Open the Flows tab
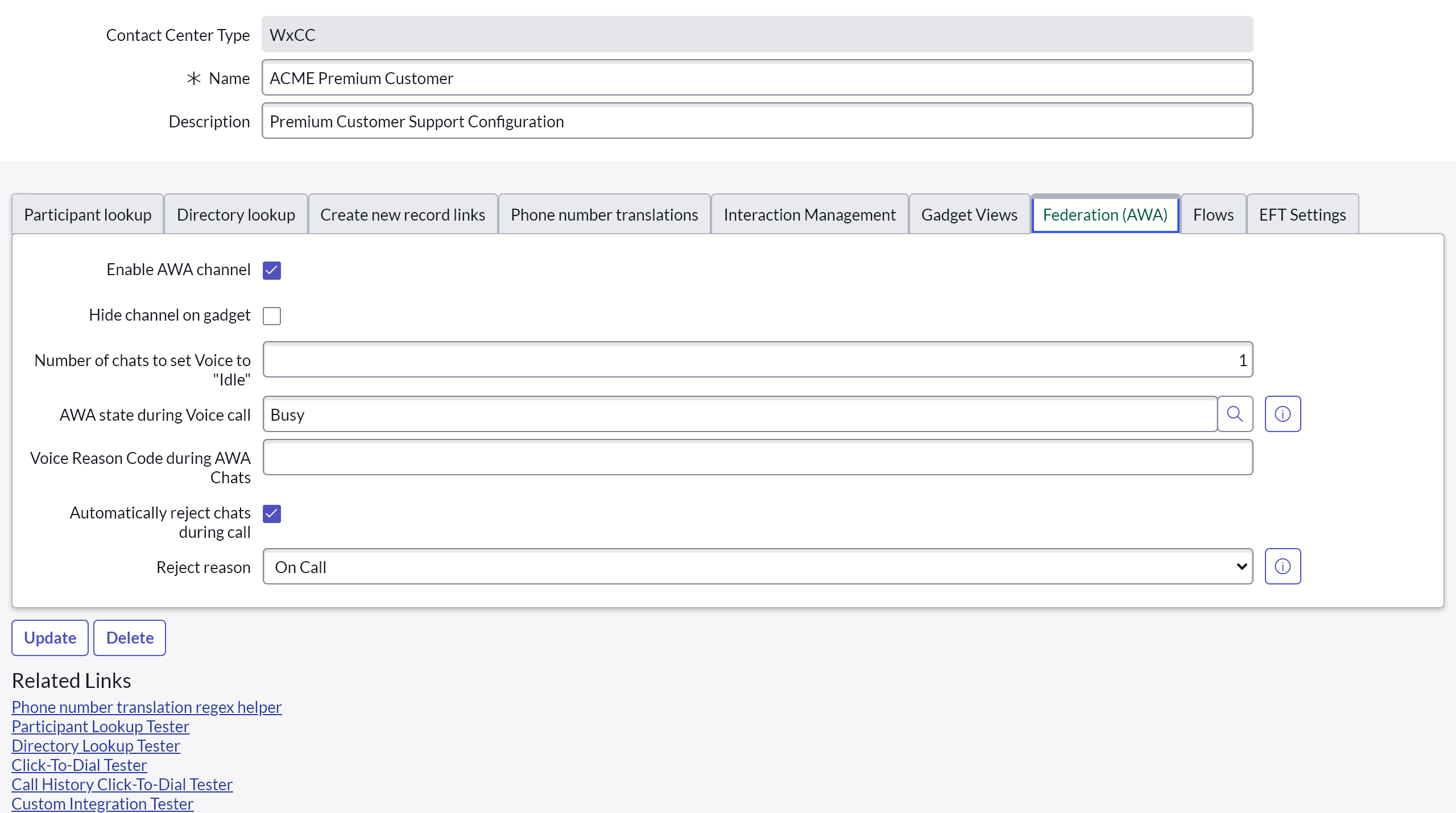Screen dimensions: 1456x813 [1213, 214]
